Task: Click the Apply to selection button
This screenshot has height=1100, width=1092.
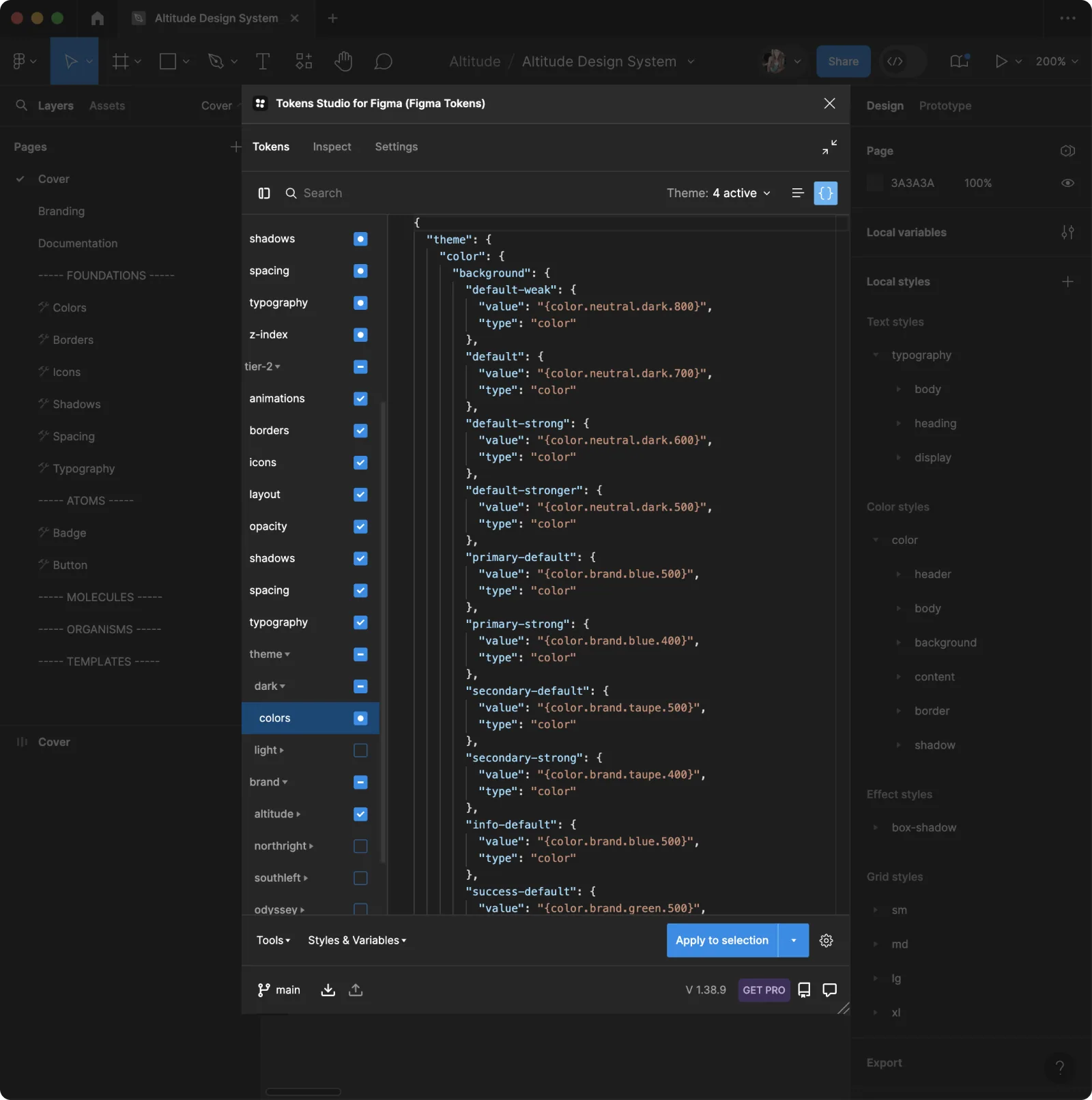Action: click(x=722, y=940)
